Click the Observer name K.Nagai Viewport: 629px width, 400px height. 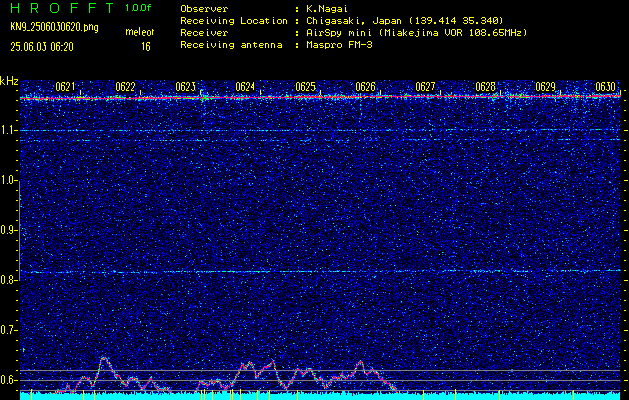pos(326,9)
